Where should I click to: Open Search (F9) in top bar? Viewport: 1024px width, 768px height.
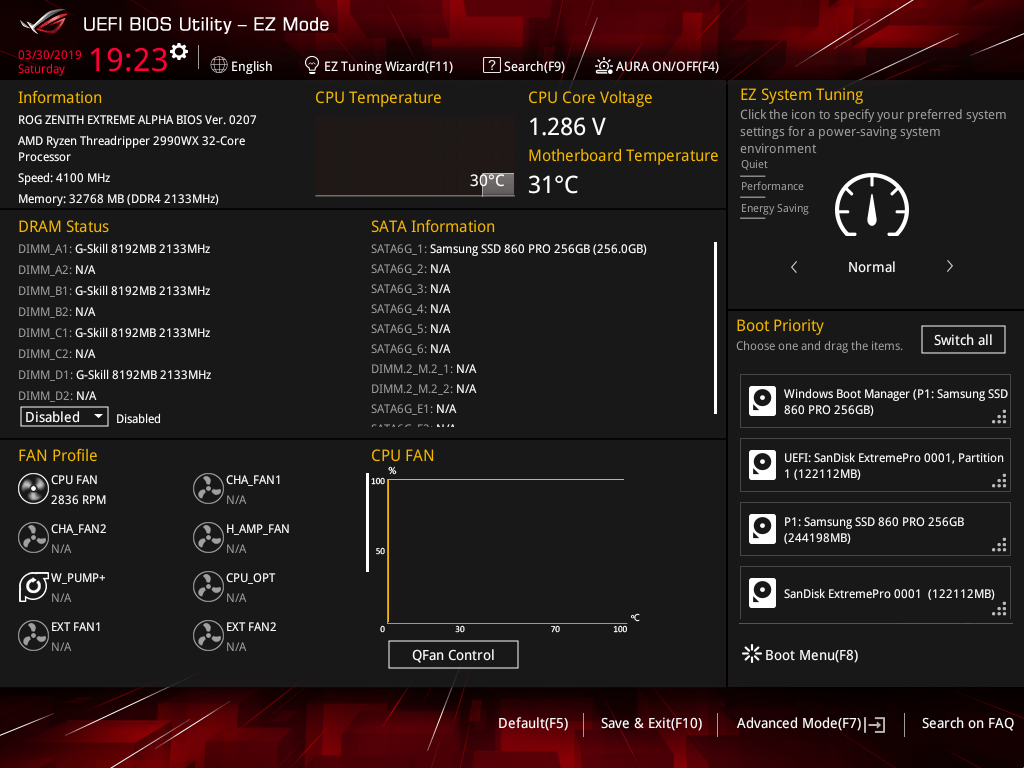[x=523, y=66]
